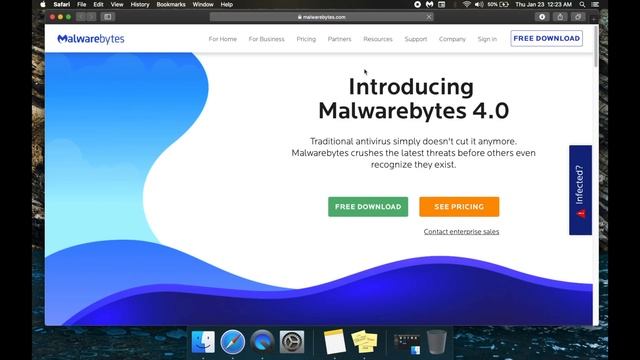Toggle the Safari sidebar button
The width and height of the screenshot is (640, 360).
point(108,17)
